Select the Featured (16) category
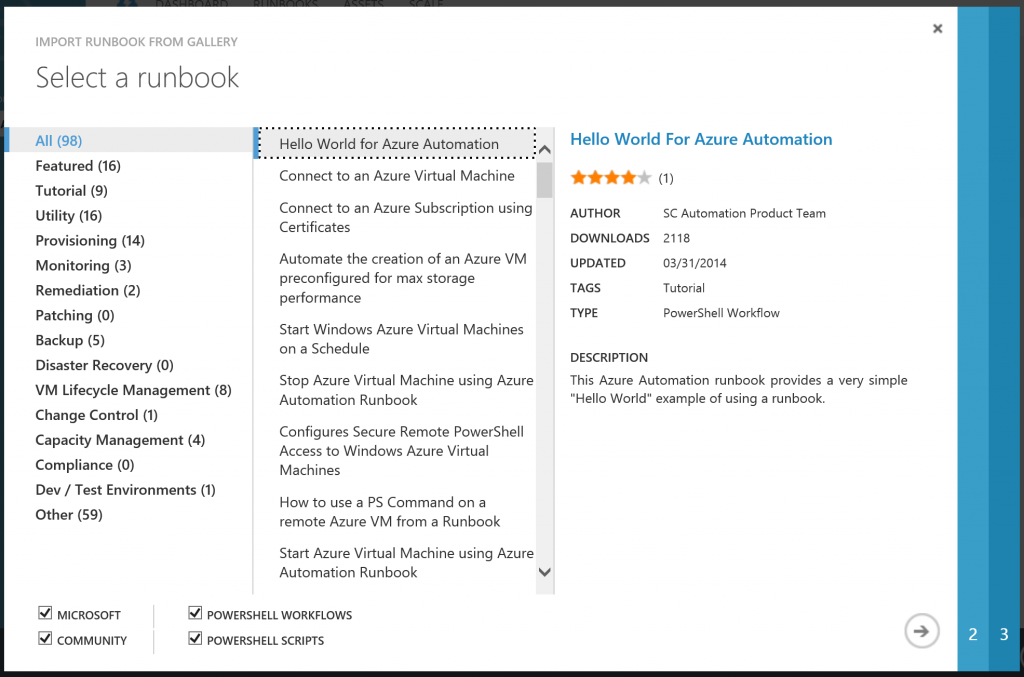This screenshot has width=1024, height=677. tap(78, 166)
